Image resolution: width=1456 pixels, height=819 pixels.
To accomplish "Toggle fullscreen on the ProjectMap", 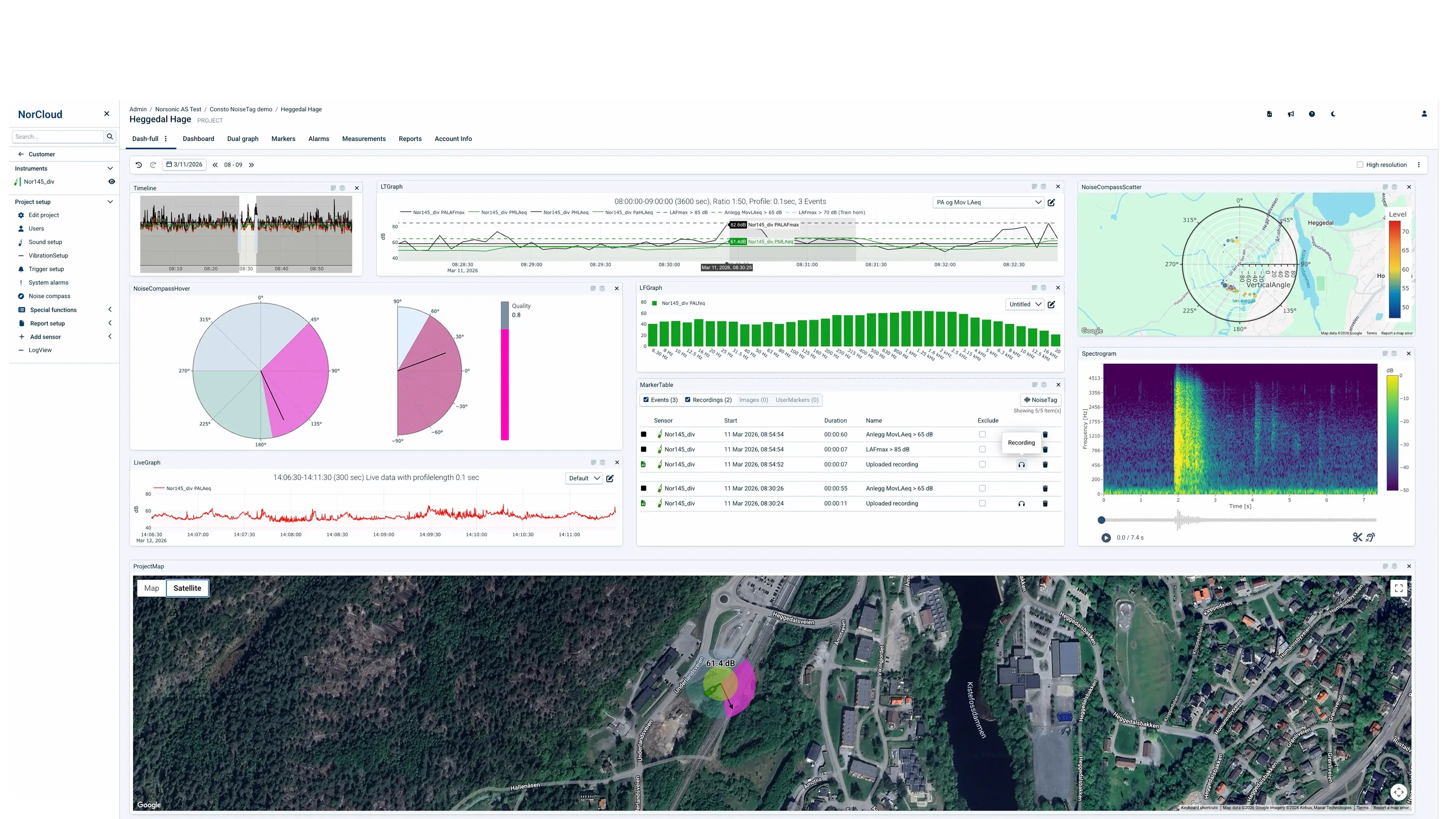I will point(1399,588).
